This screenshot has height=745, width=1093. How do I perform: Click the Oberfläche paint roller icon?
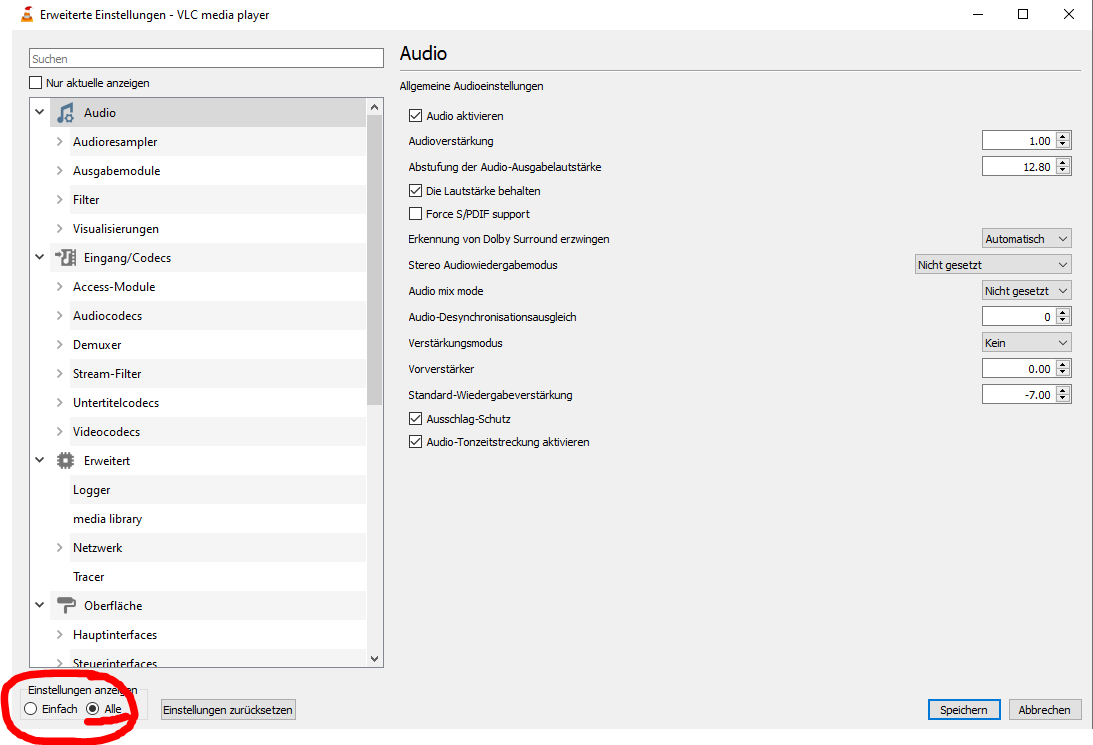coord(66,606)
